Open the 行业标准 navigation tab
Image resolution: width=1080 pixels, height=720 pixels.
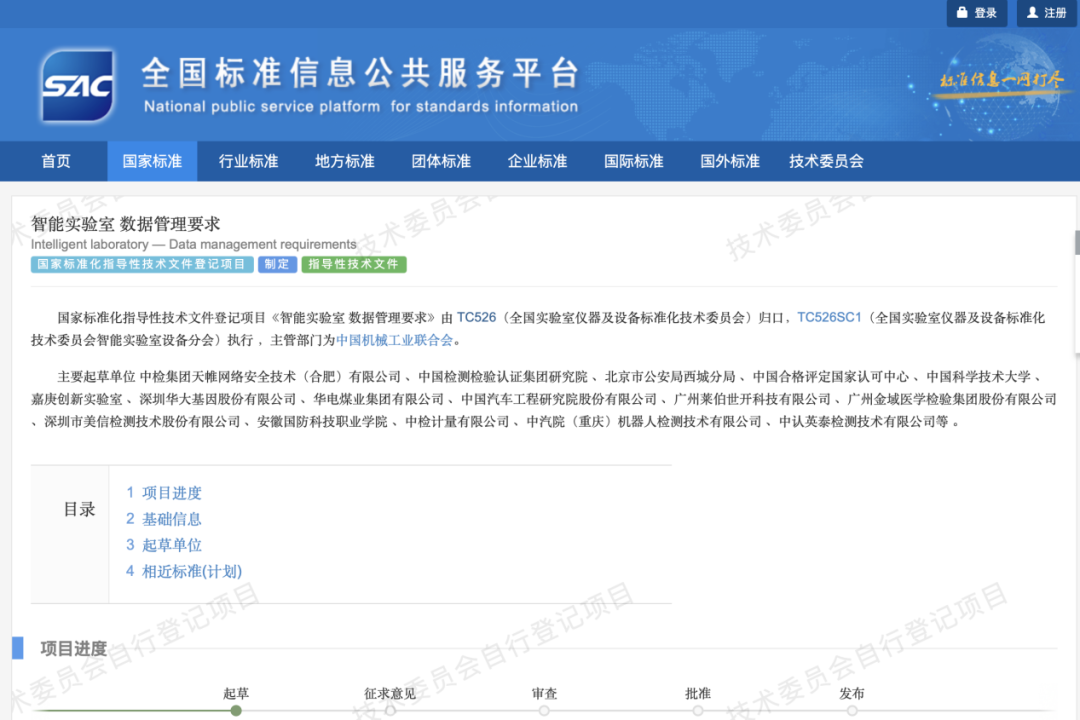249,161
